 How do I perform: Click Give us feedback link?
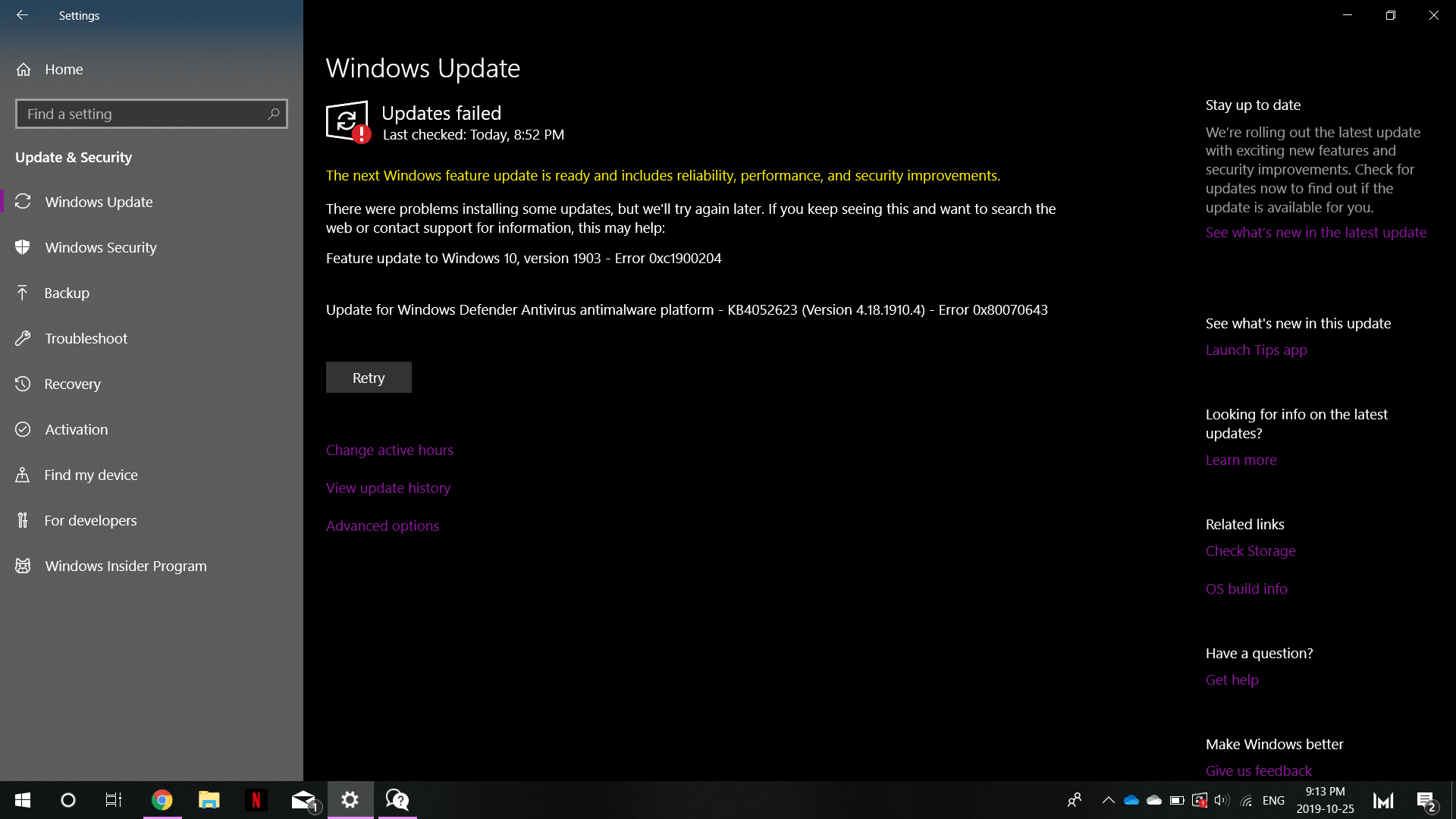(1258, 770)
